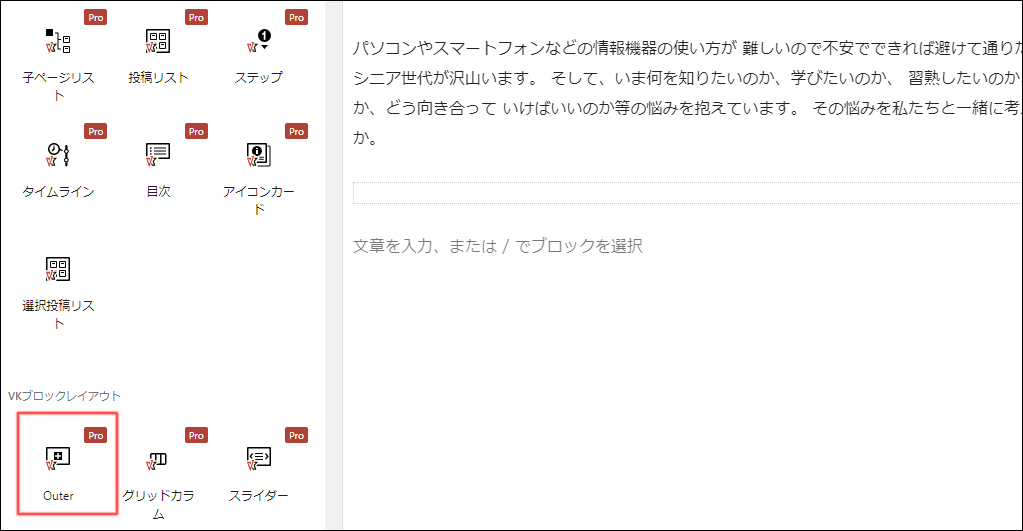
Task: Click the Pro badge above タイムライン
Action: 96,132
